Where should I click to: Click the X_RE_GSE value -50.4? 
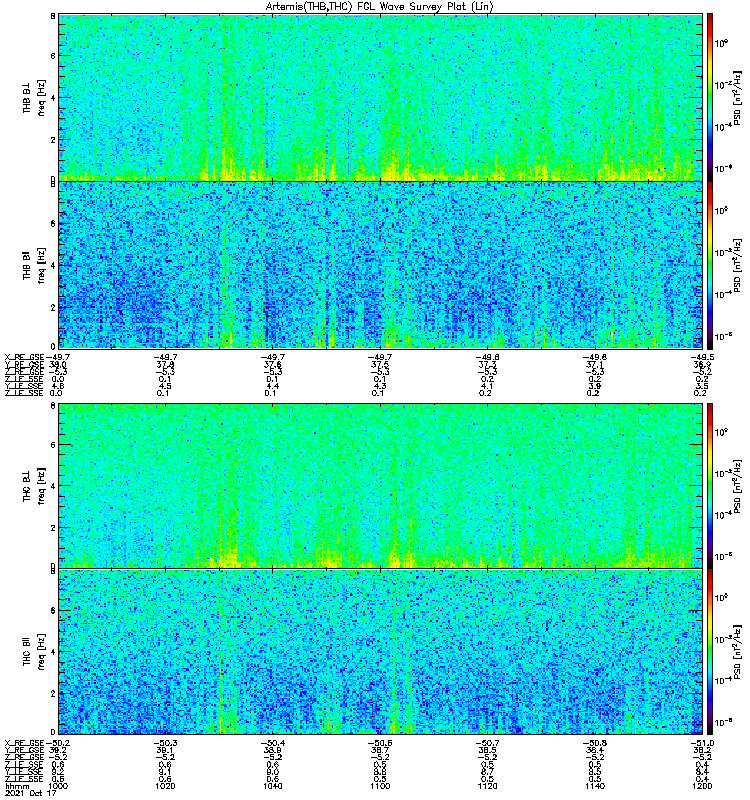272,743
